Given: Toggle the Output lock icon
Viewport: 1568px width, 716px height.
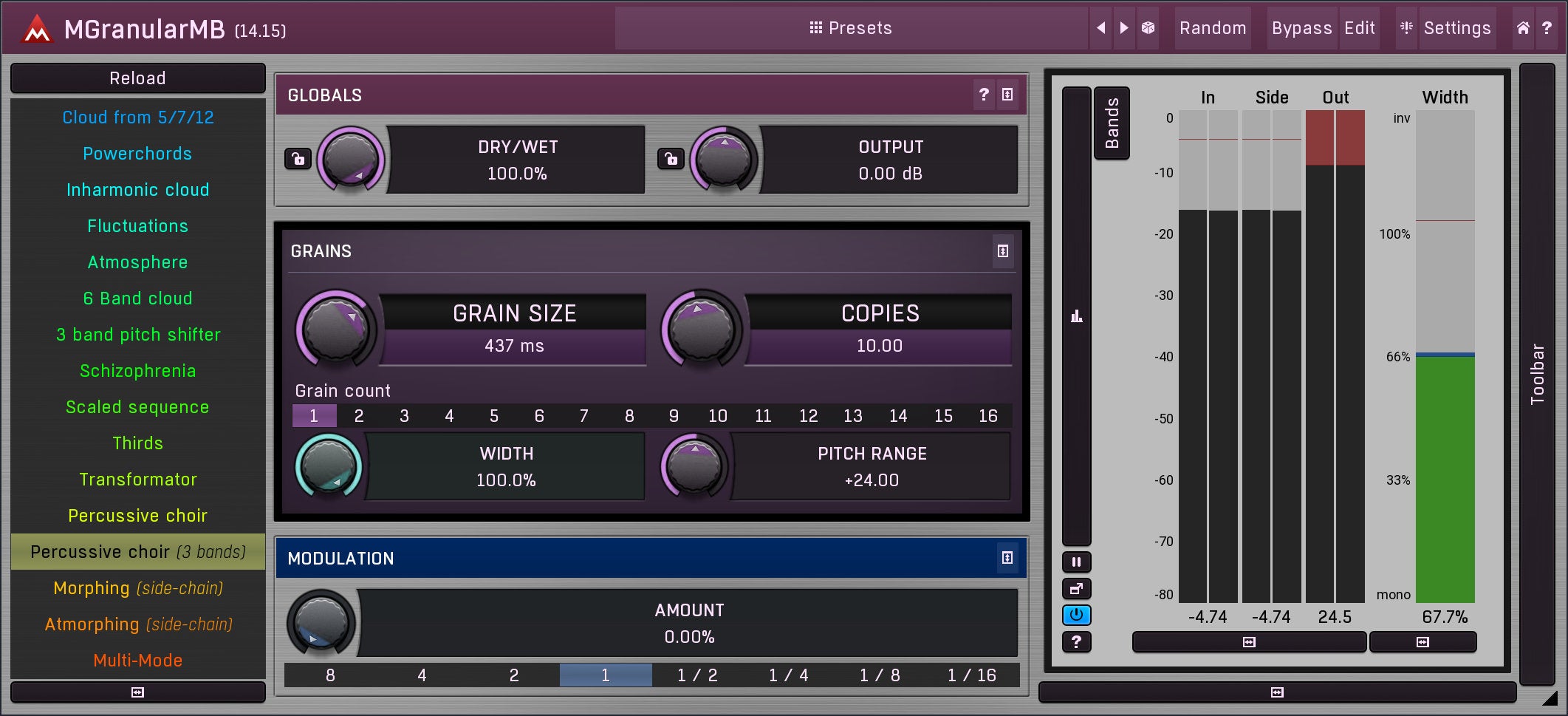Looking at the screenshot, I should 671,159.
